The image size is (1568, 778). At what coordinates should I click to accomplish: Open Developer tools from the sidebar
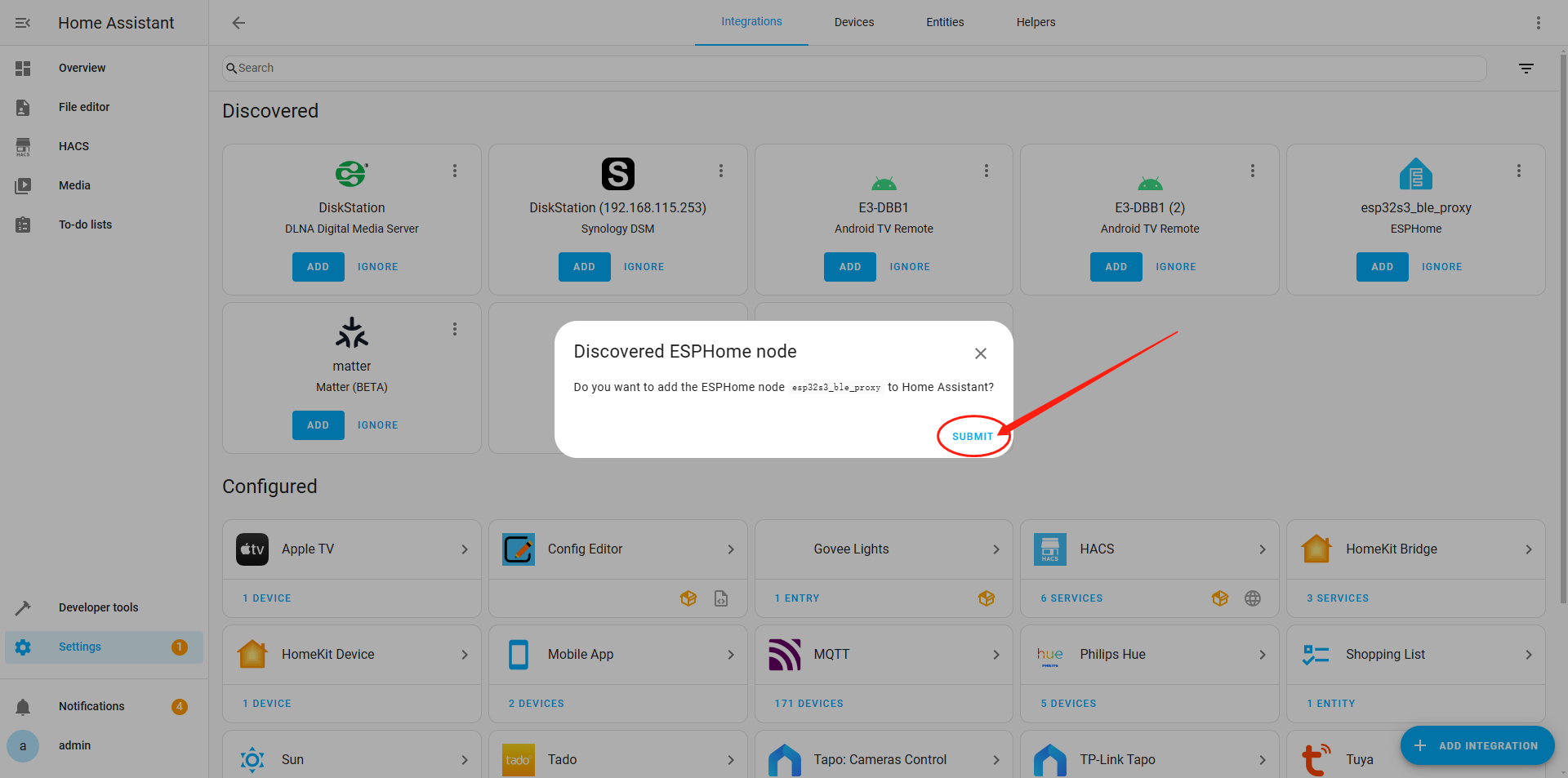click(98, 607)
